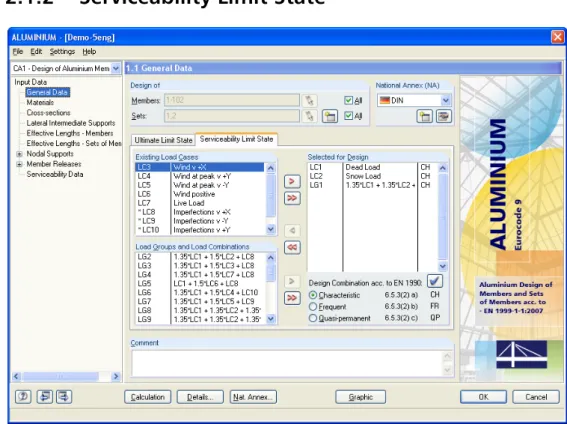Click the new set icon next to Sets row
Screen dimensions: 567x424
[x=330, y=116]
